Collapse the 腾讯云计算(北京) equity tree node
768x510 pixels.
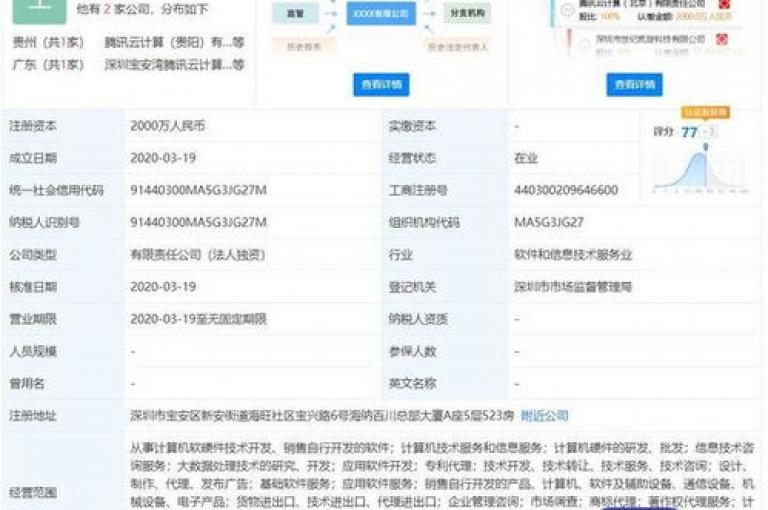pos(567,9)
